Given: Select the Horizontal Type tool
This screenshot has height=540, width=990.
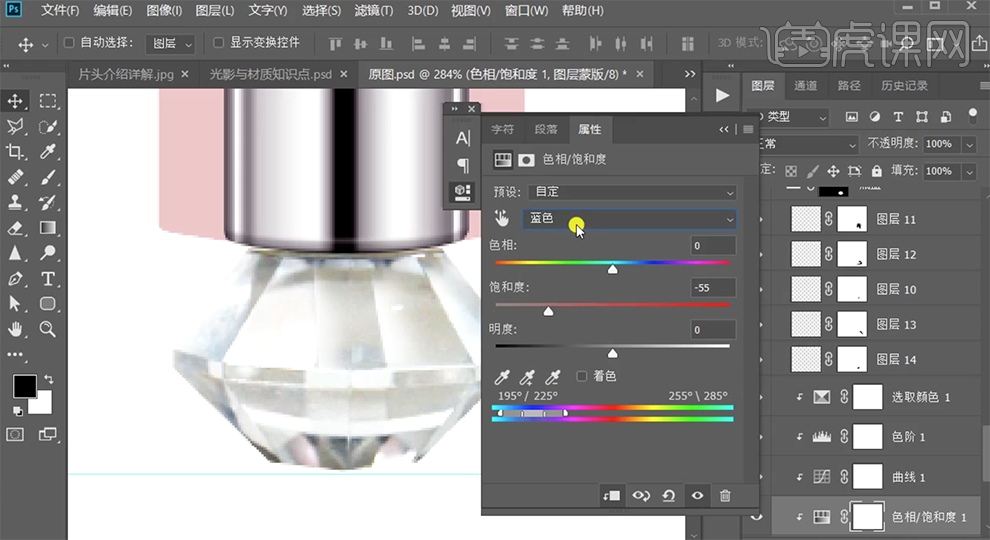Looking at the screenshot, I should pos(48,279).
